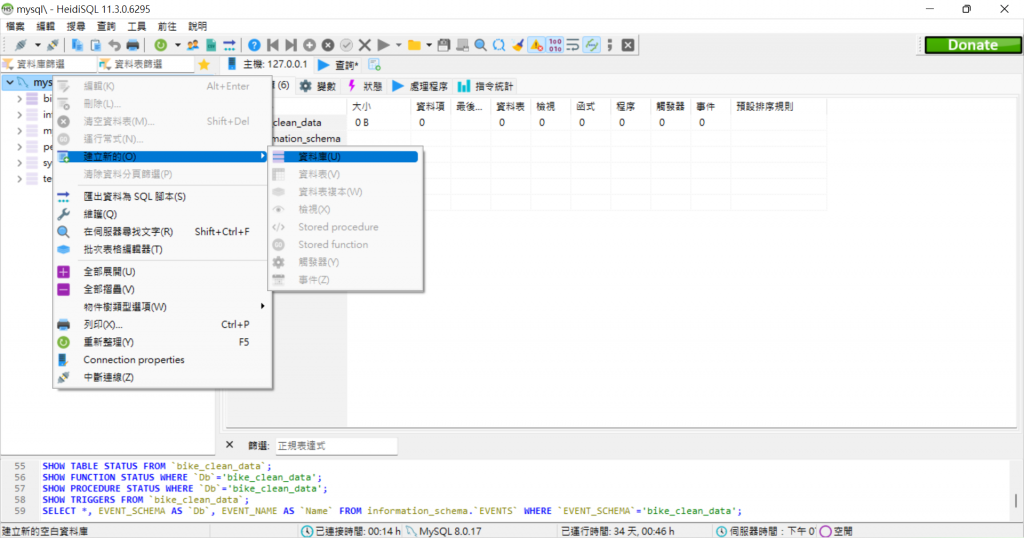Toggle word wrap for long lines
Image resolution: width=1024 pixels, height=538 pixels.
573,45
